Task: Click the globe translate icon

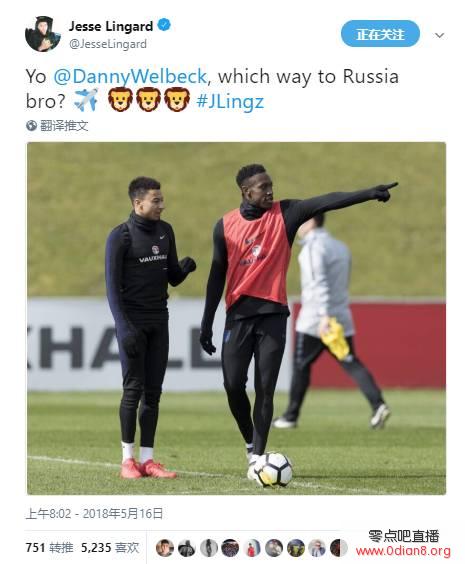Action: click(x=31, y=126)
